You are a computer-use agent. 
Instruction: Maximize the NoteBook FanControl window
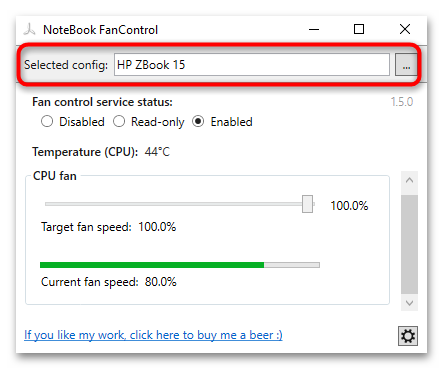click(359, 29)
